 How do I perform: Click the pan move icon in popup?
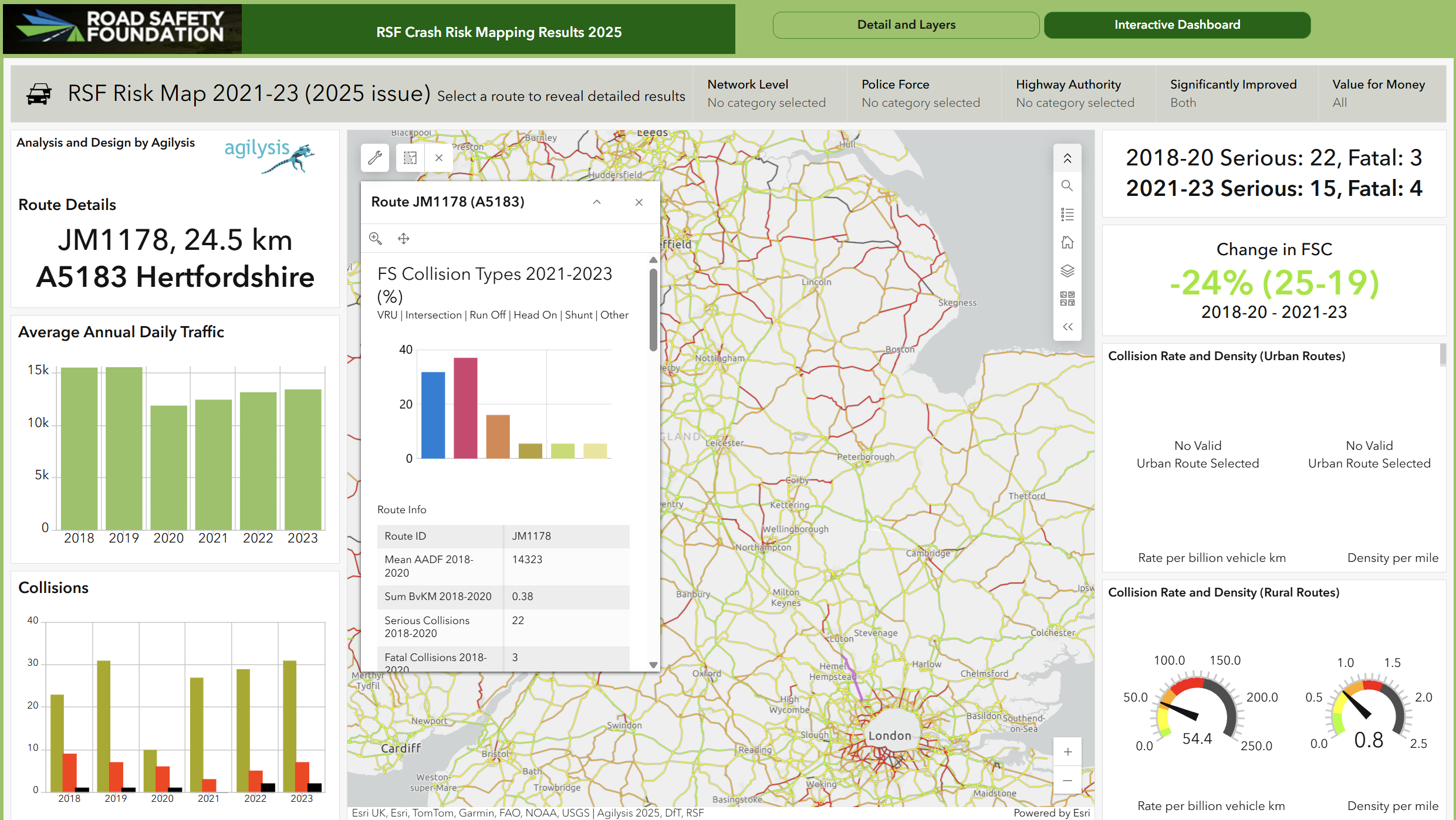pos(404,238)
